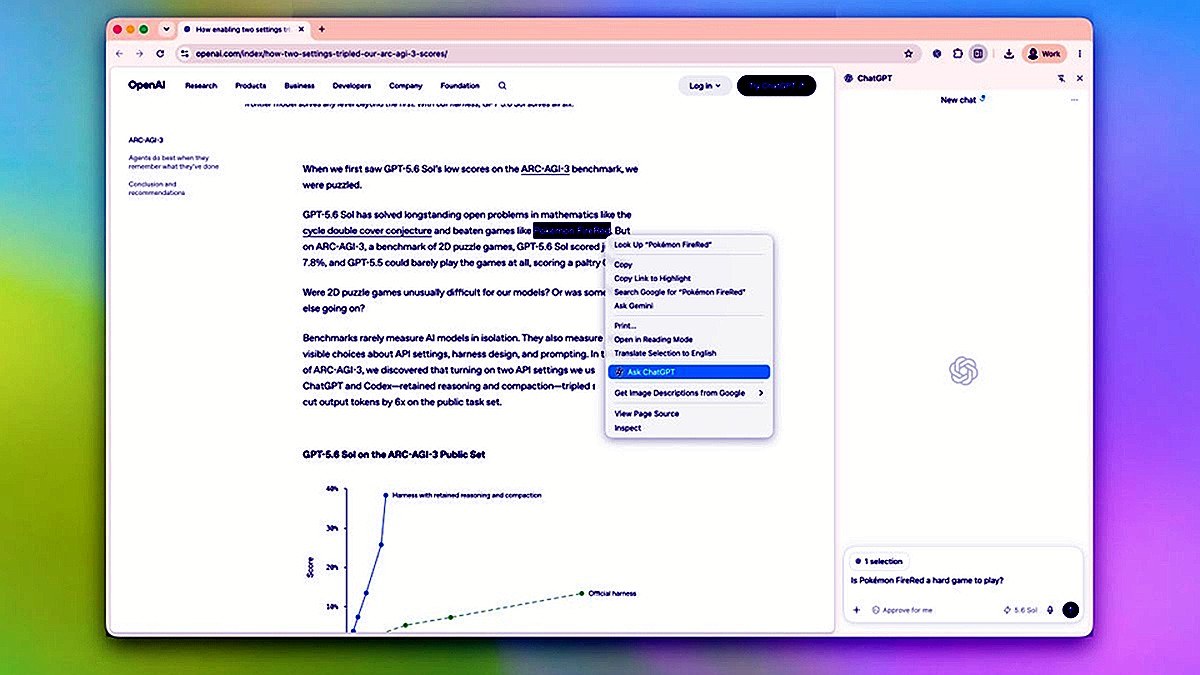
Task: Open Chrome's three-dot menu
Action: click(x=1080, y=53)
